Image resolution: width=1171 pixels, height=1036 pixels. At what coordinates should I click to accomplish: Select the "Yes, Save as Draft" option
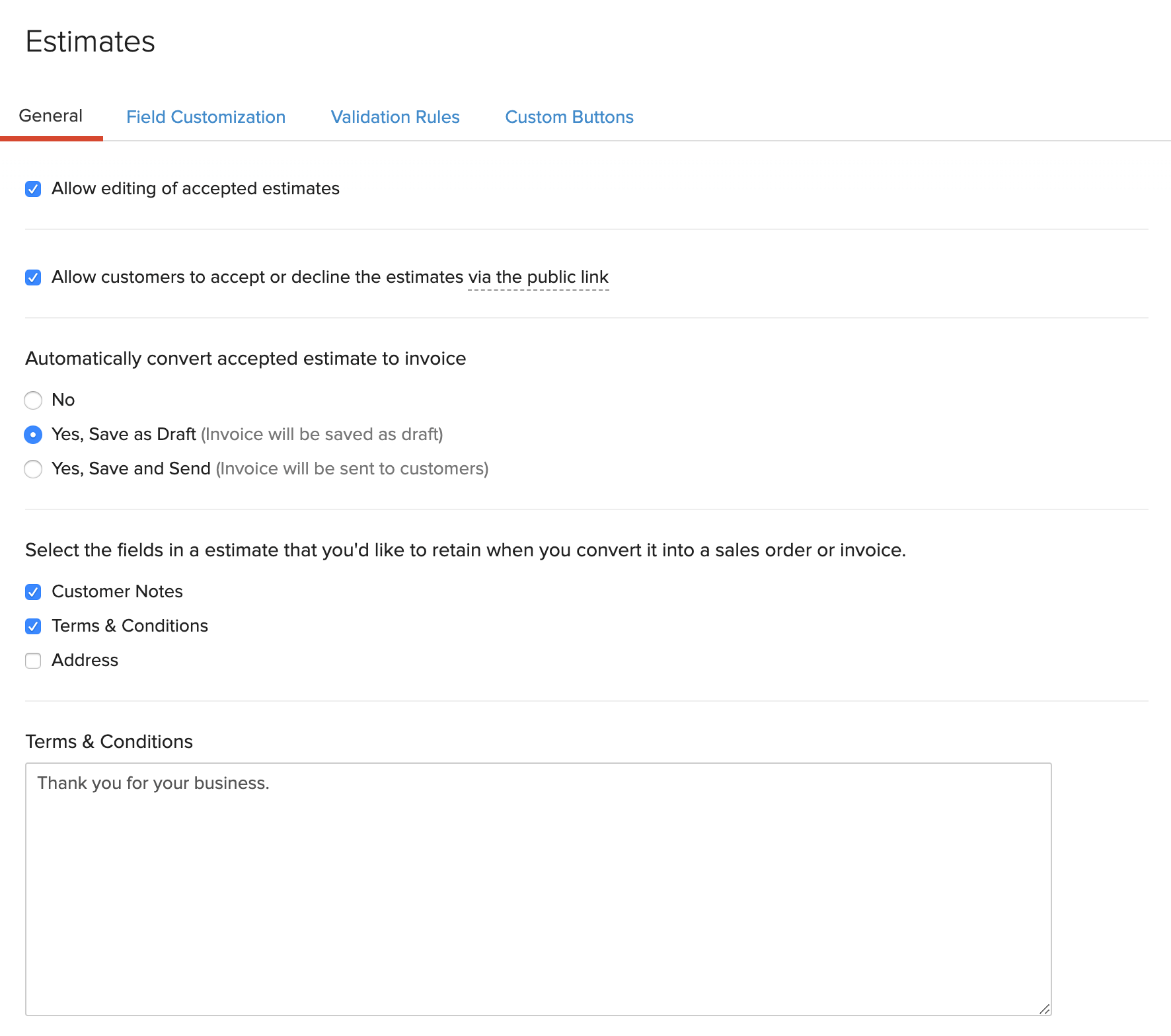[x=33, y=435]
